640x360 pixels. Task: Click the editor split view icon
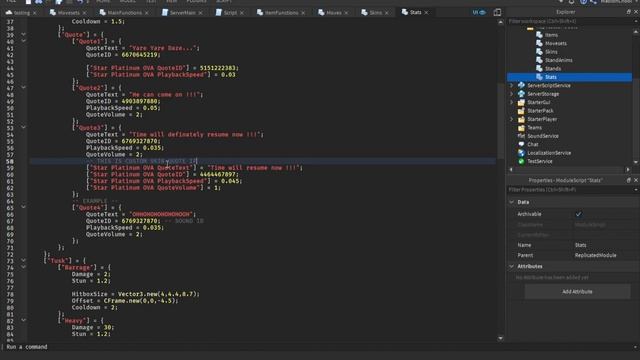[497, 12]
